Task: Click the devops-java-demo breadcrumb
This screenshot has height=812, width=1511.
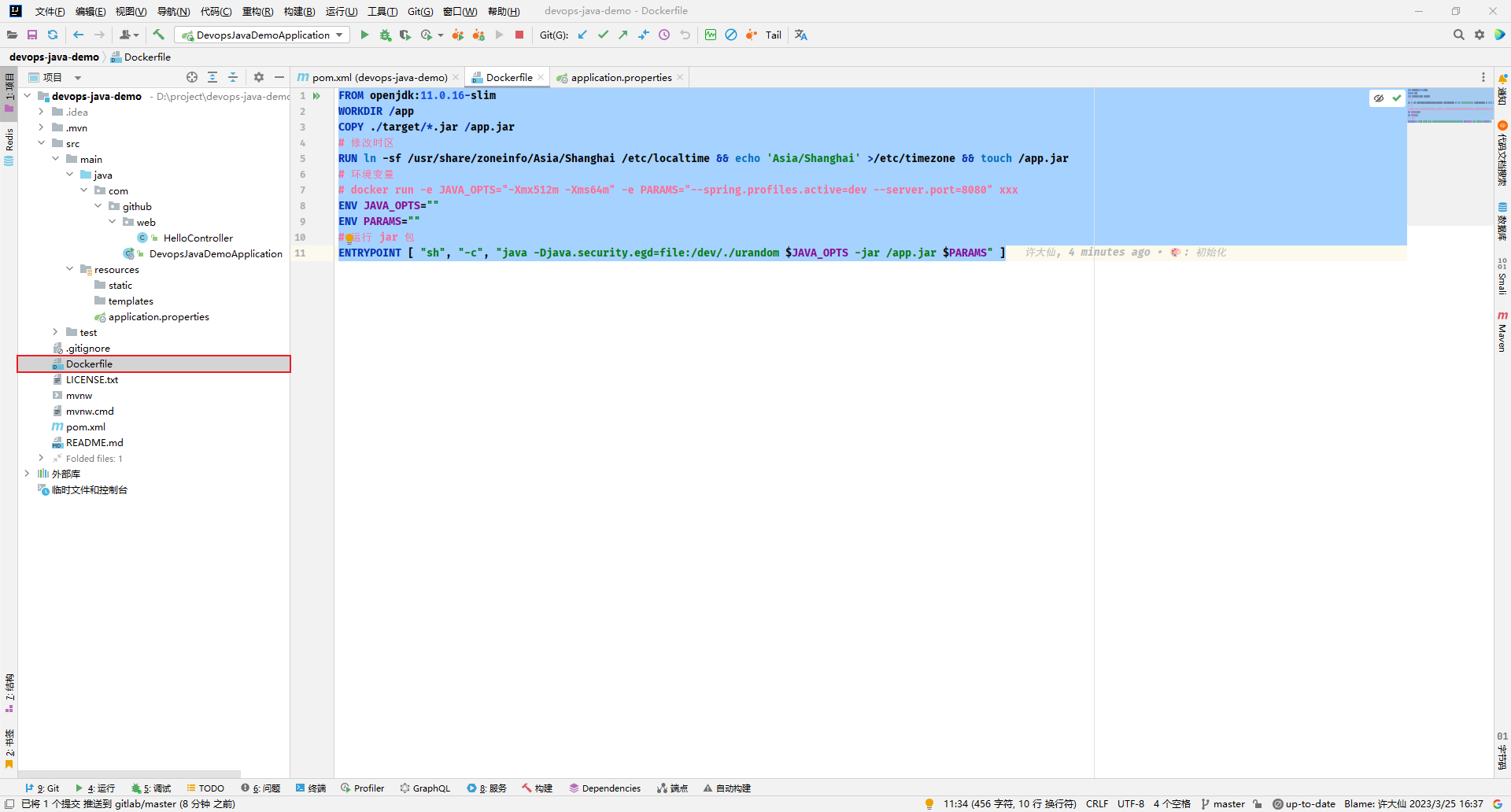Action: (x=54, y=57)
